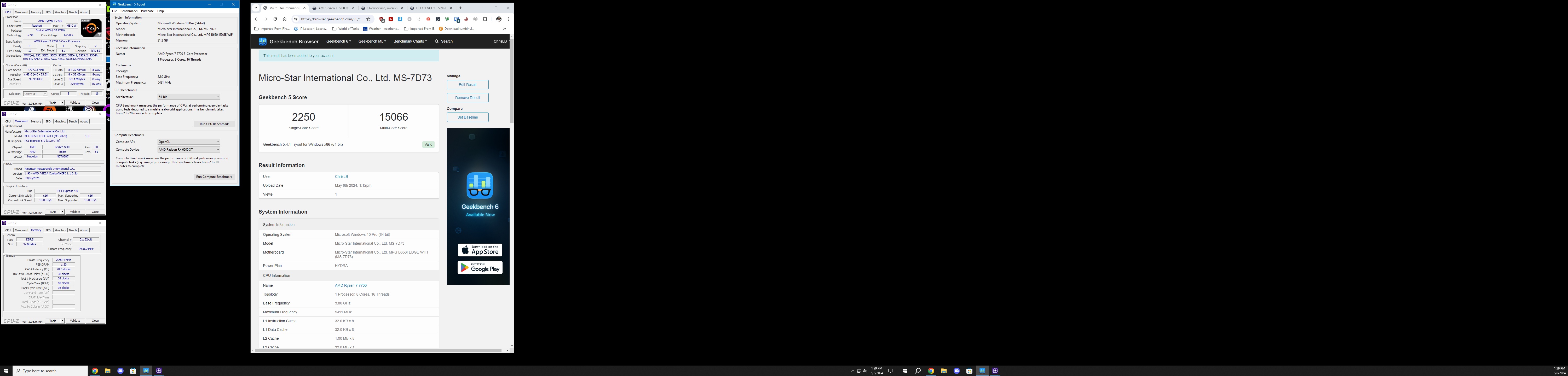Open the notification center icon

(891, 371)
